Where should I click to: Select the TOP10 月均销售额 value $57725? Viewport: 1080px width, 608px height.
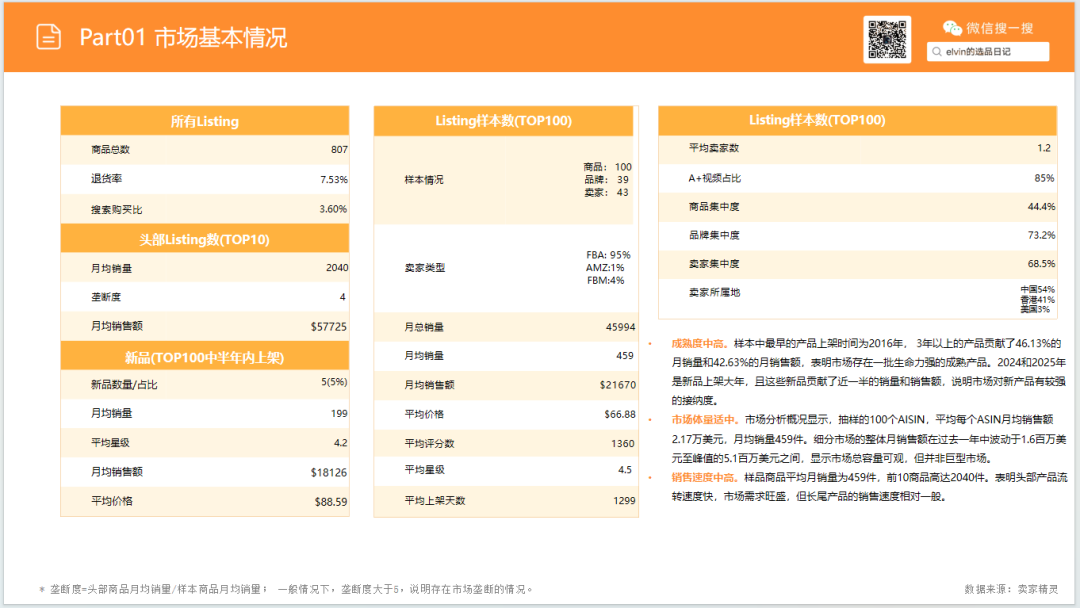click(329, 326)
